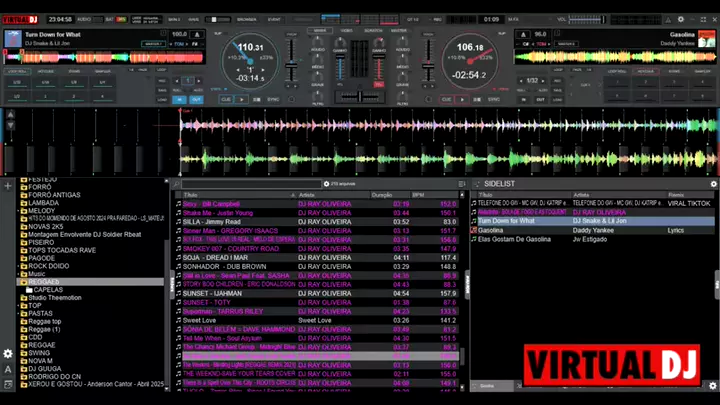
Task: Toggle left channel PFL headphone cue
Action: click(x=340, y=85)
